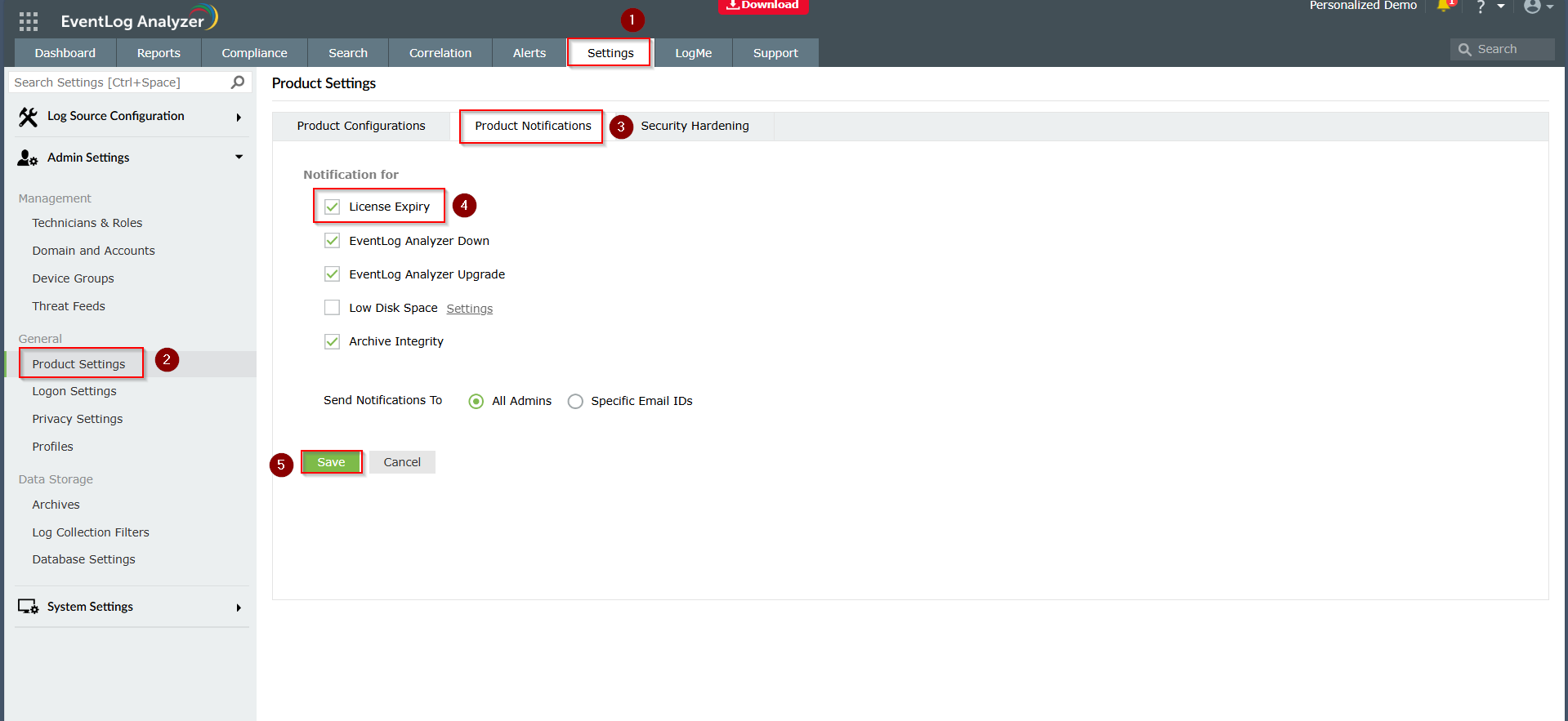Open Logon Settings

pyautogui.click(x=74, y=391)
